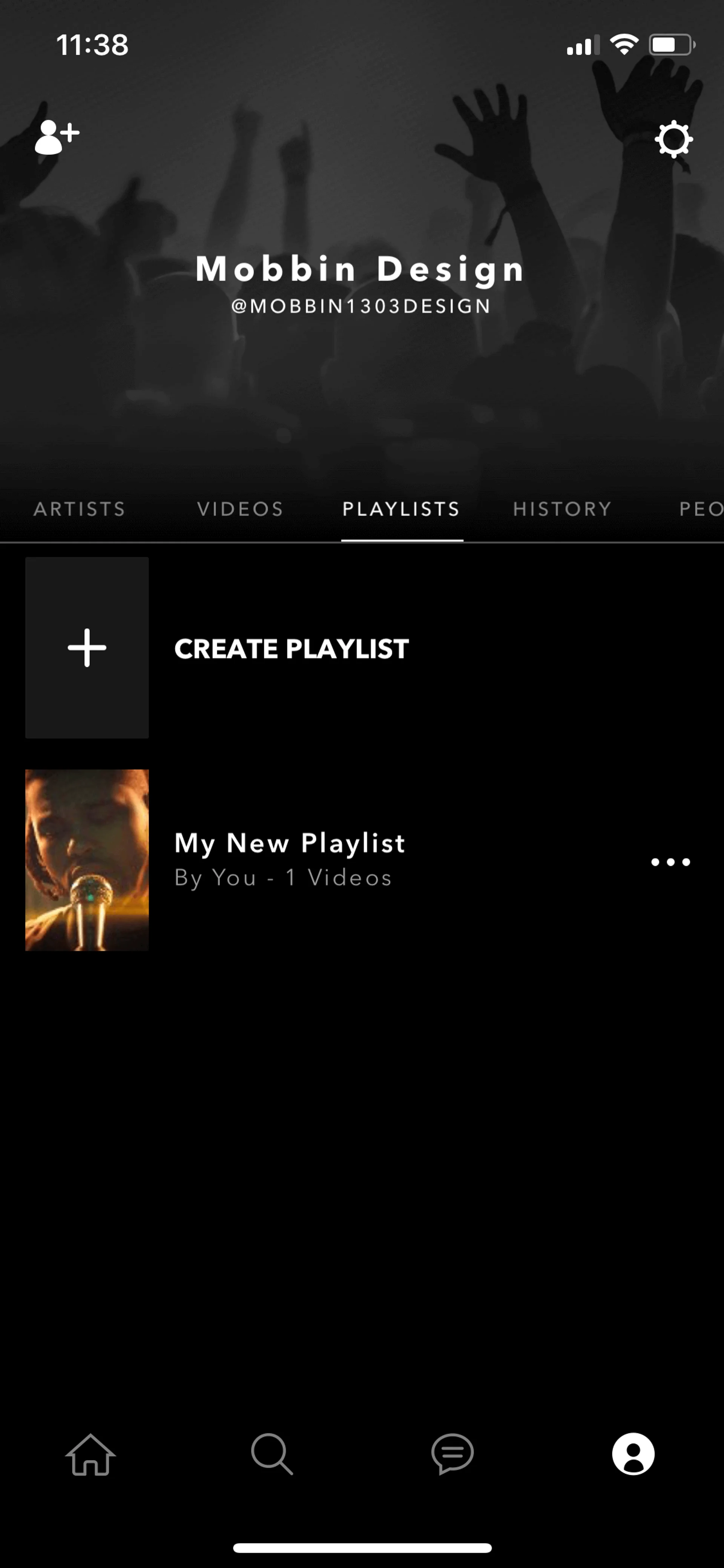The image size is (724, 1568).
Task: Select the Playlists tab
Action: 402,509
